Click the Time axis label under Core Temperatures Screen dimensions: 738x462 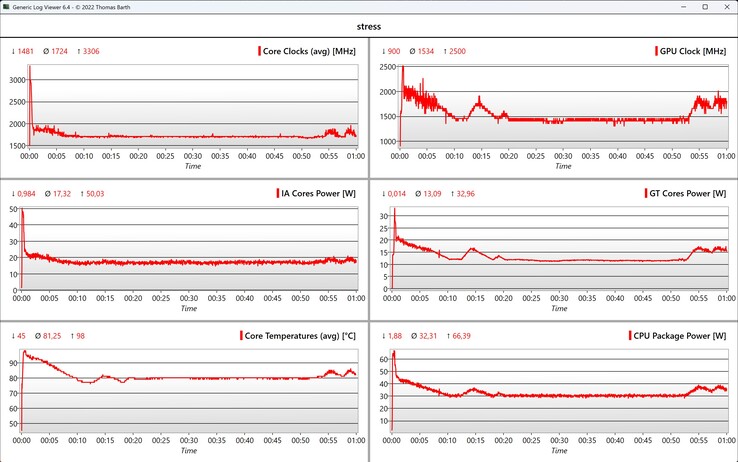189,451
